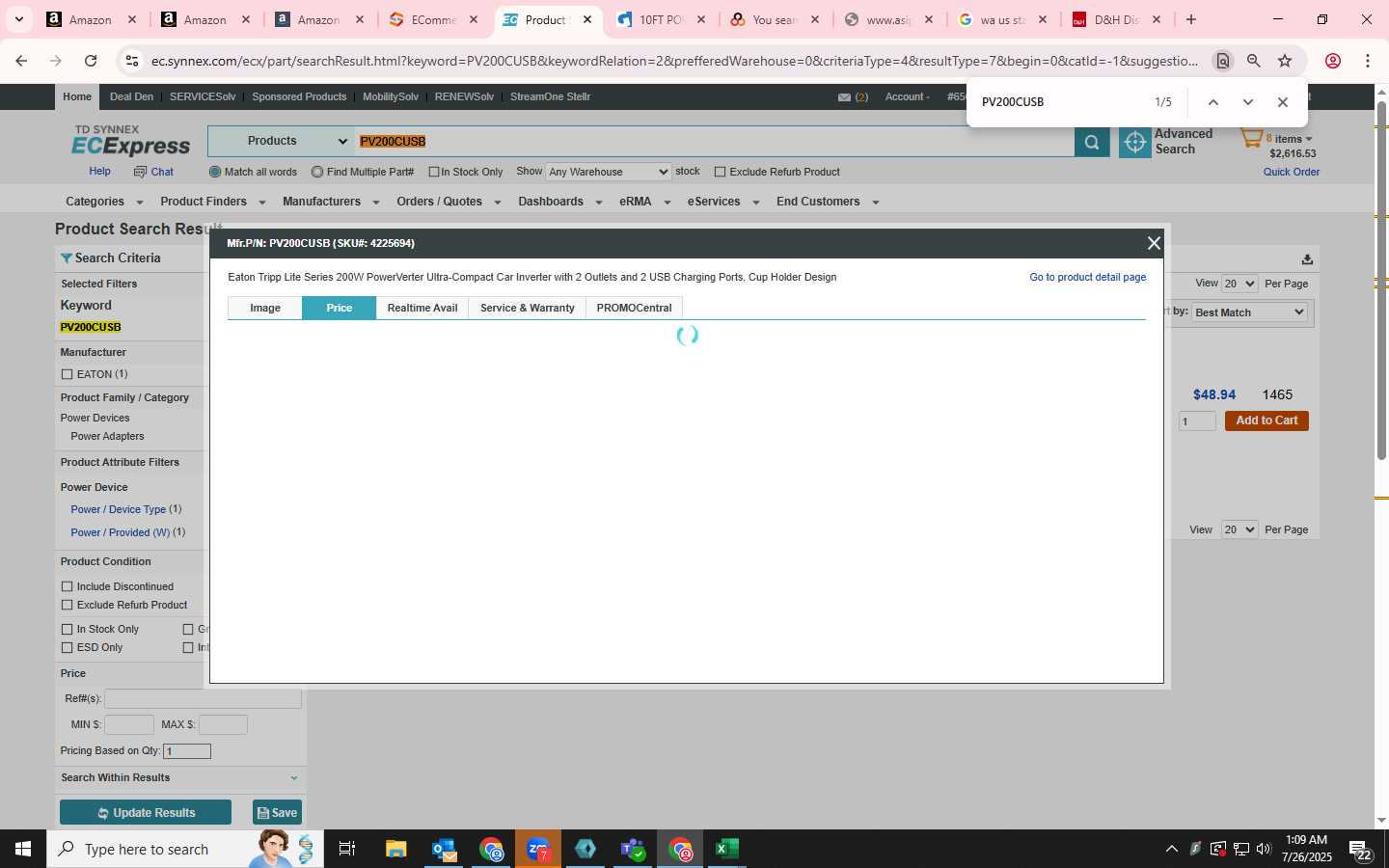Screen dimensions: 1389x868
Task: Reload the page
Action: click(x=91, y=61)
